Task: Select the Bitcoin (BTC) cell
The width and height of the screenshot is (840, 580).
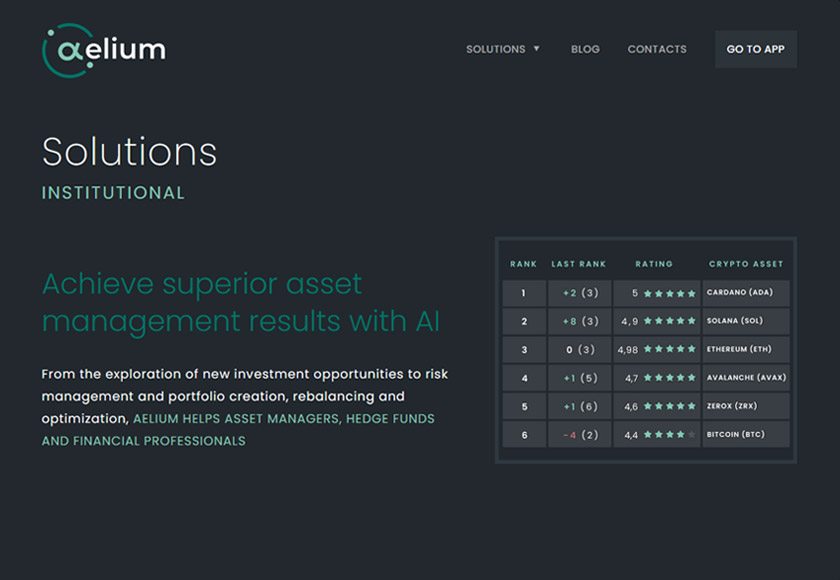Action: tap(746, 434)
